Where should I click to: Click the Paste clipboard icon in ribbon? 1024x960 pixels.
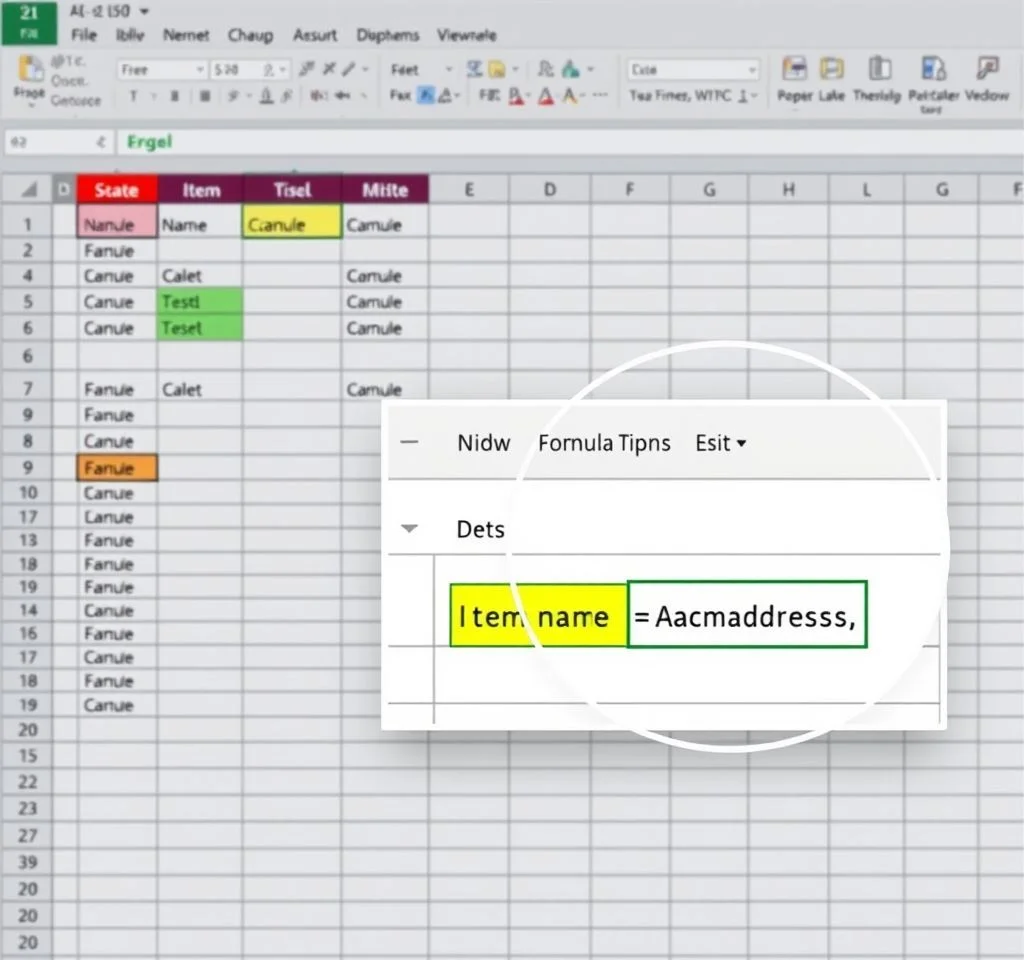[x=31, y=69]
